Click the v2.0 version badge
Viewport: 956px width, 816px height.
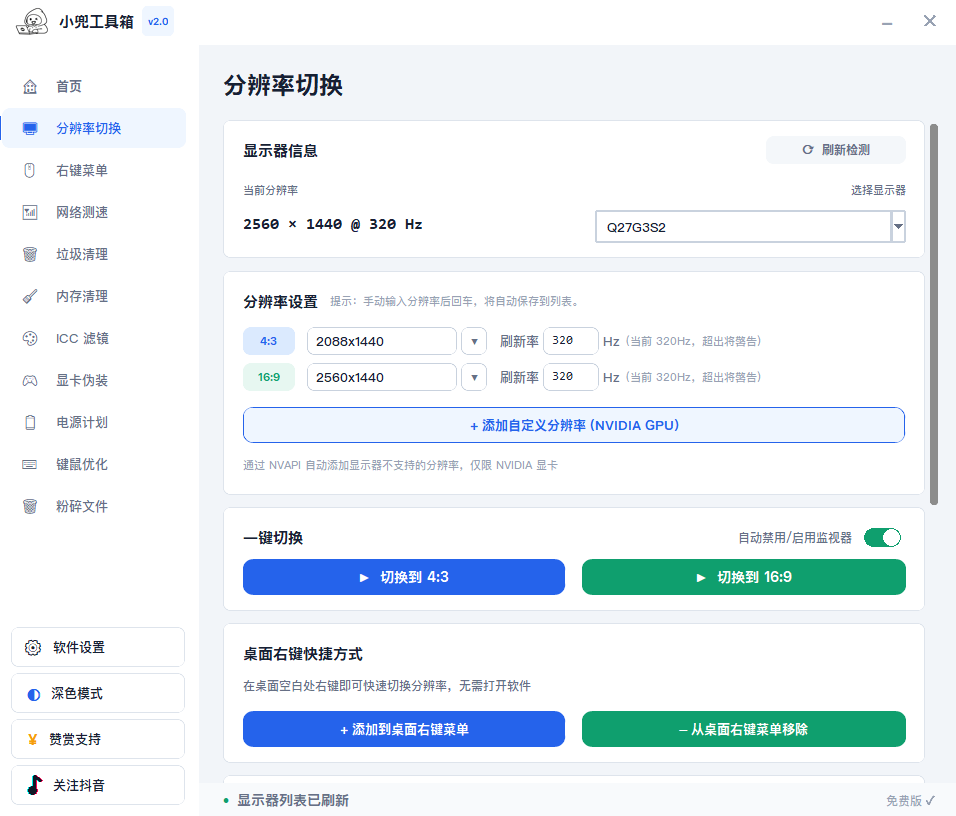(x=158, y=21)
